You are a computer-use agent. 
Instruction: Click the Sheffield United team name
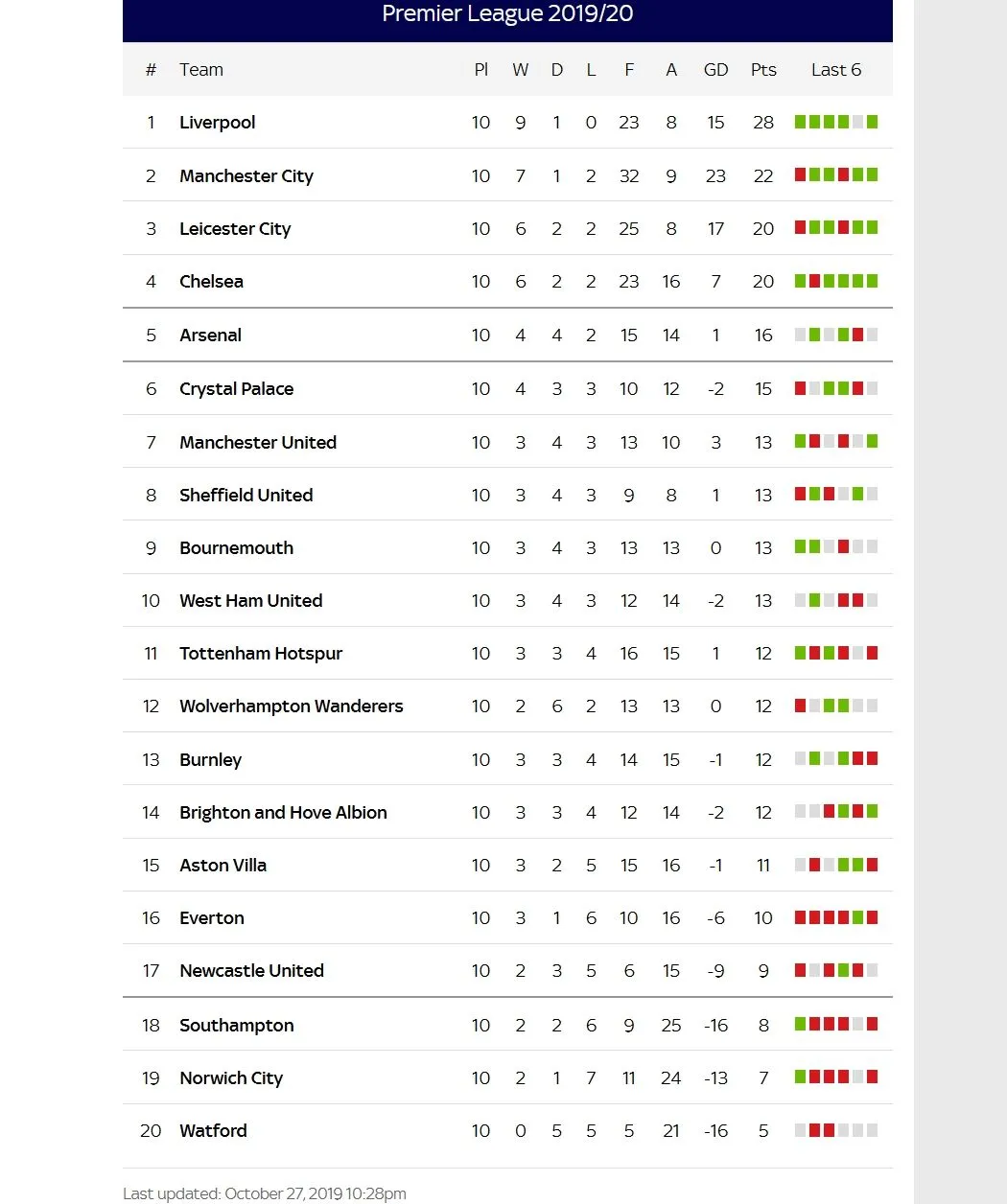point(246,496)
